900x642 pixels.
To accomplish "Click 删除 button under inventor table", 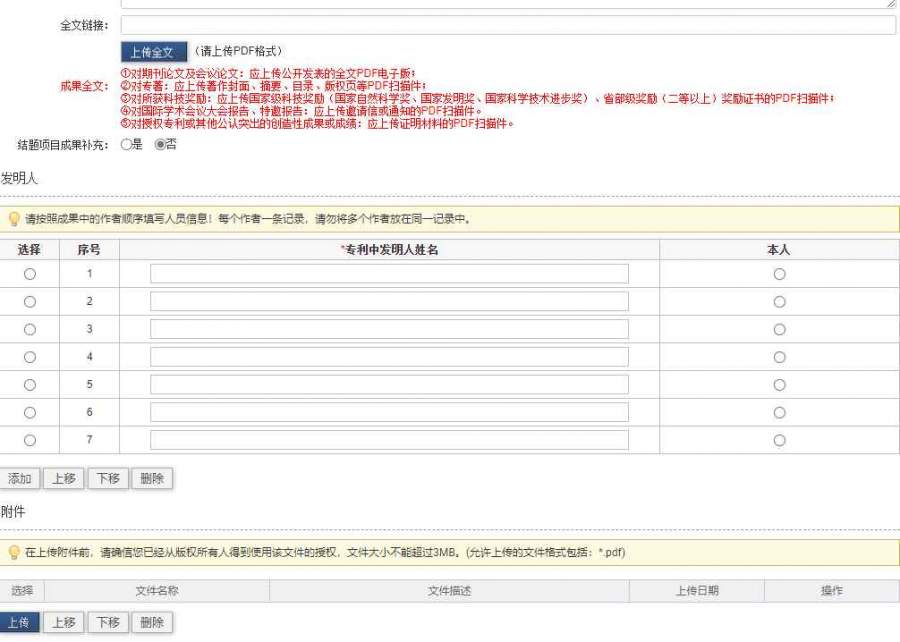I will tap(152, 479).
